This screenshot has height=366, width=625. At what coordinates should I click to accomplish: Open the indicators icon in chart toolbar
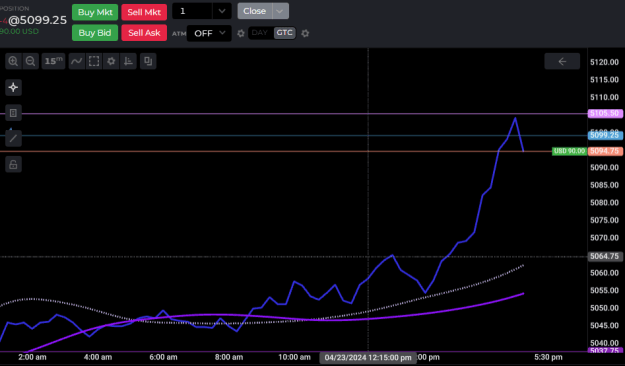[128, 61]
